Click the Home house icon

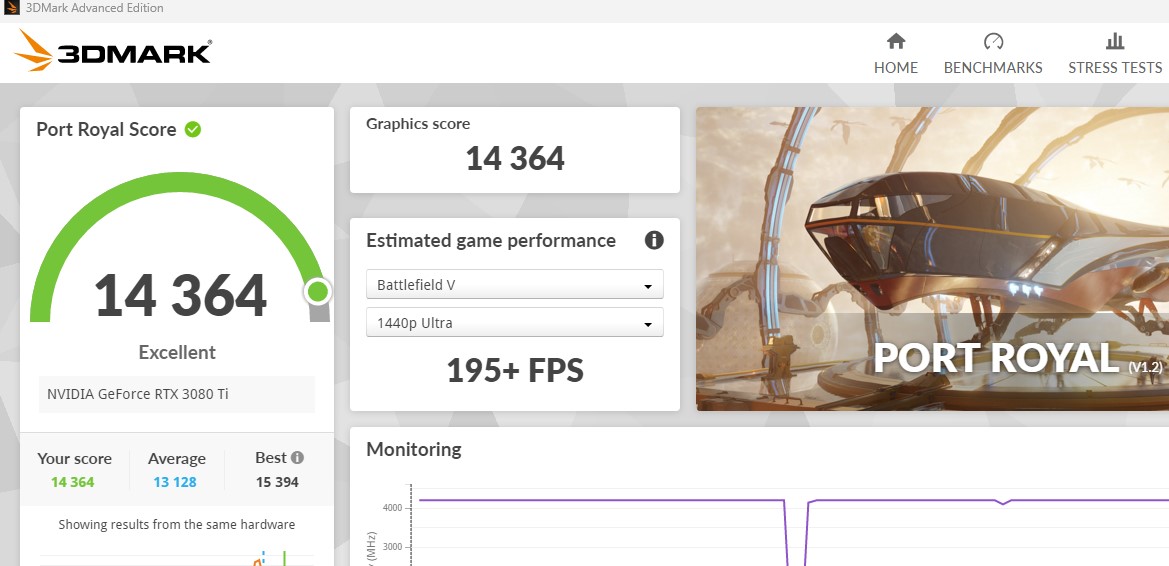(x=896, y=41)
